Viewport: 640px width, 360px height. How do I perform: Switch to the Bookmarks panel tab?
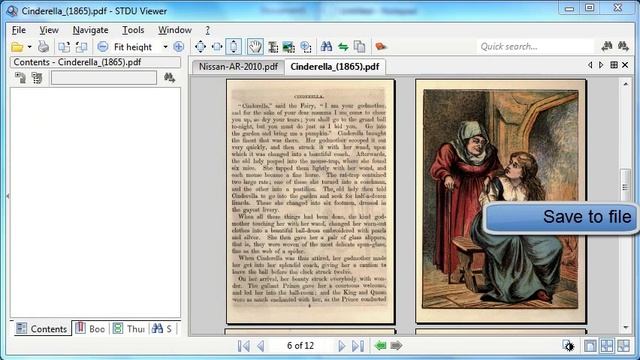(x=91, y=329)
